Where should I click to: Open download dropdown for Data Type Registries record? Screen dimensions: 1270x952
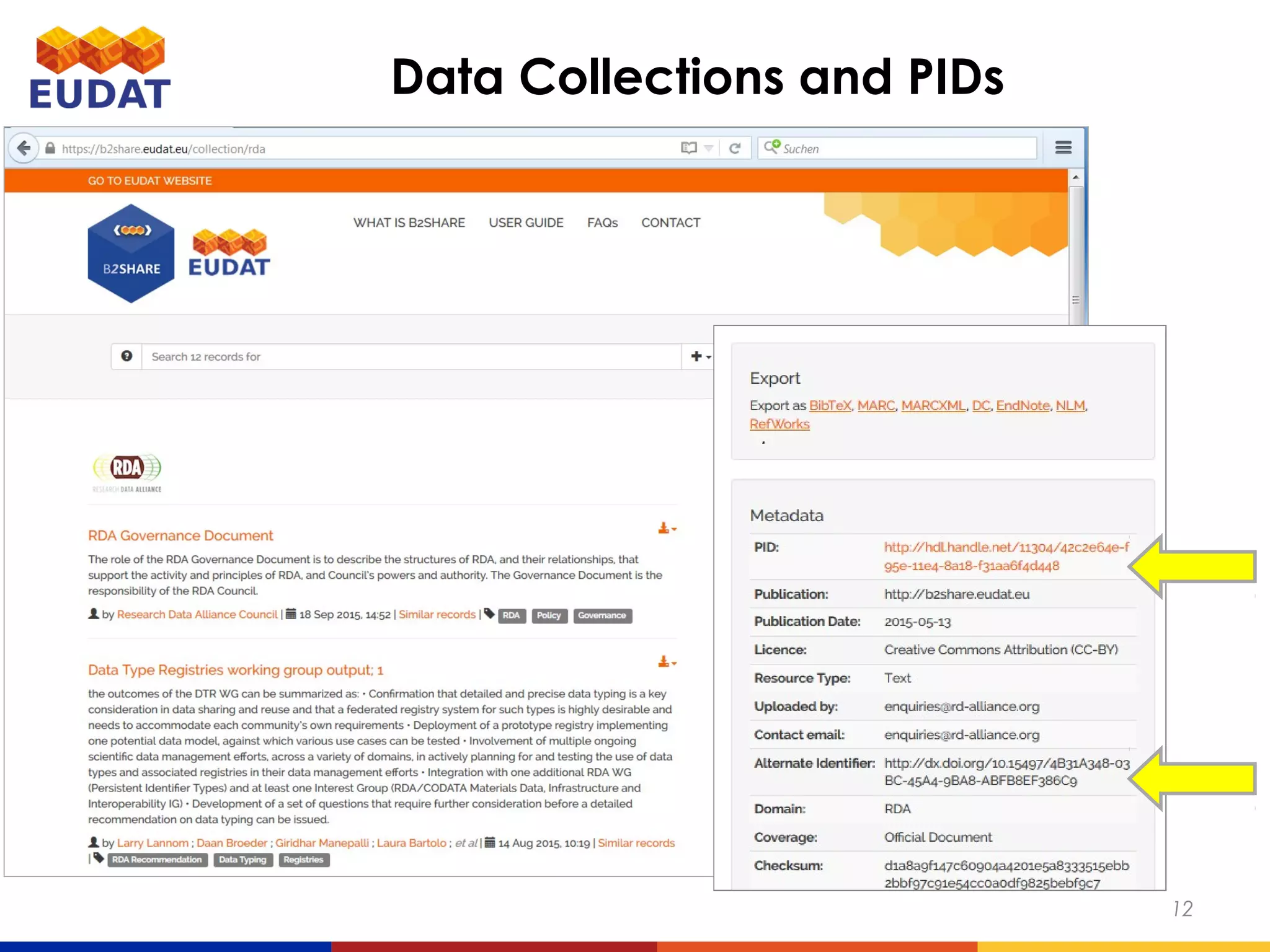(667, 662)
